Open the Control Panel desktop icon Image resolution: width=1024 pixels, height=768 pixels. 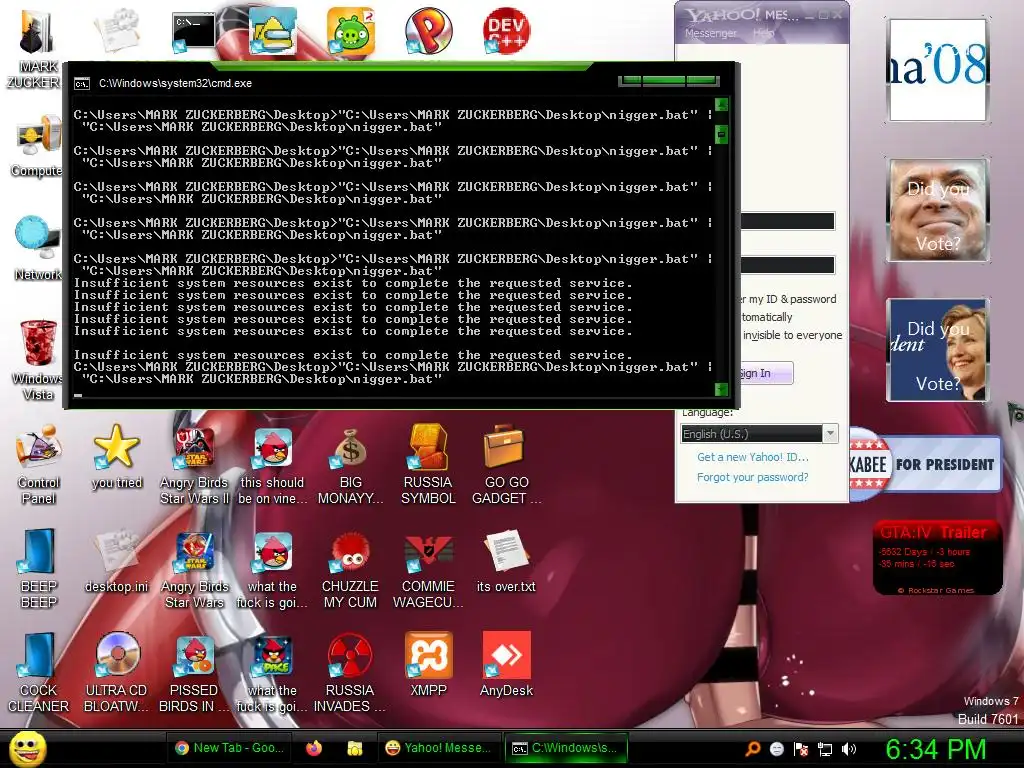38,464
